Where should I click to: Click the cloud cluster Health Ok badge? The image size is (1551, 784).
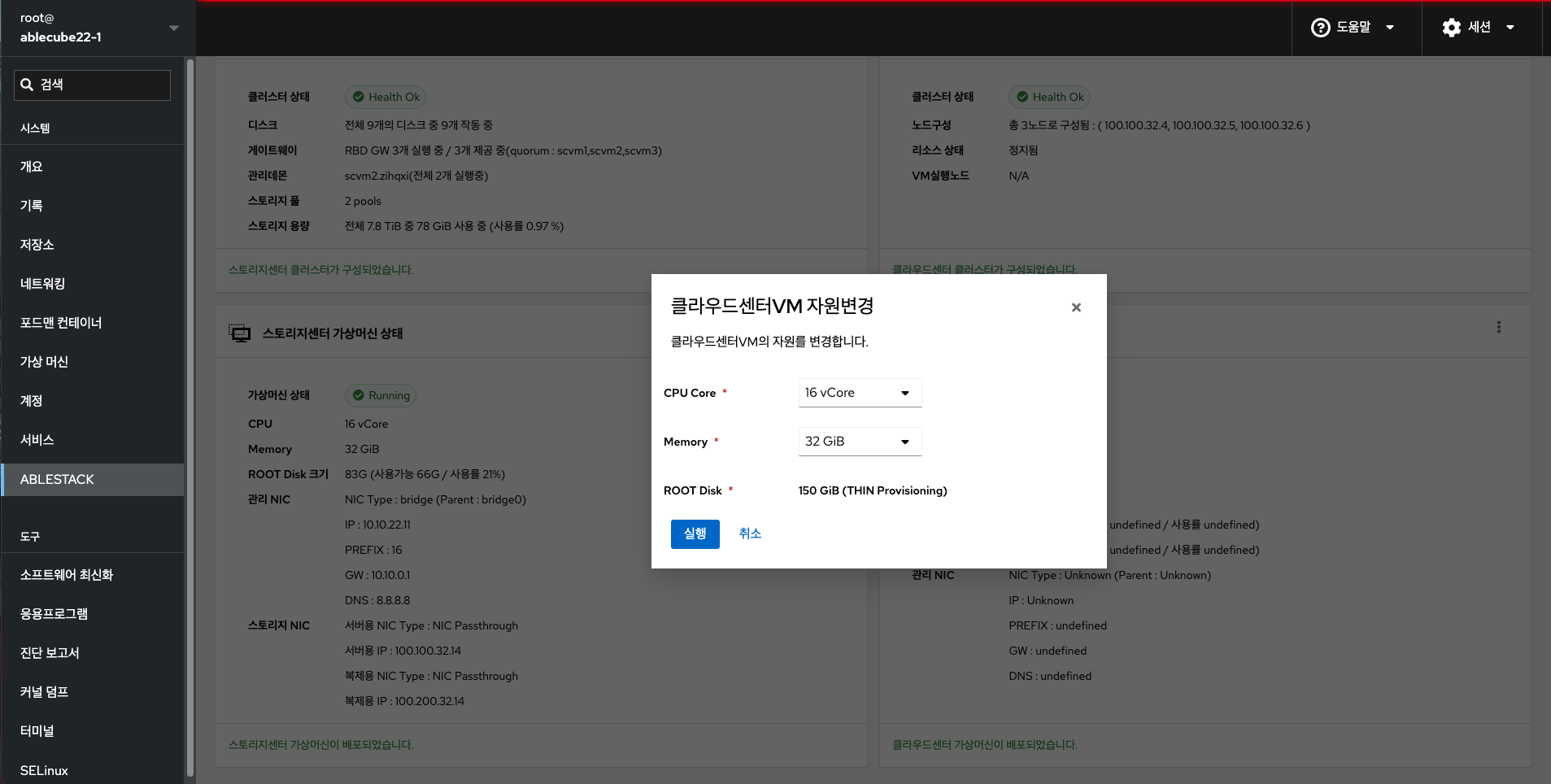pos(1049,97)
